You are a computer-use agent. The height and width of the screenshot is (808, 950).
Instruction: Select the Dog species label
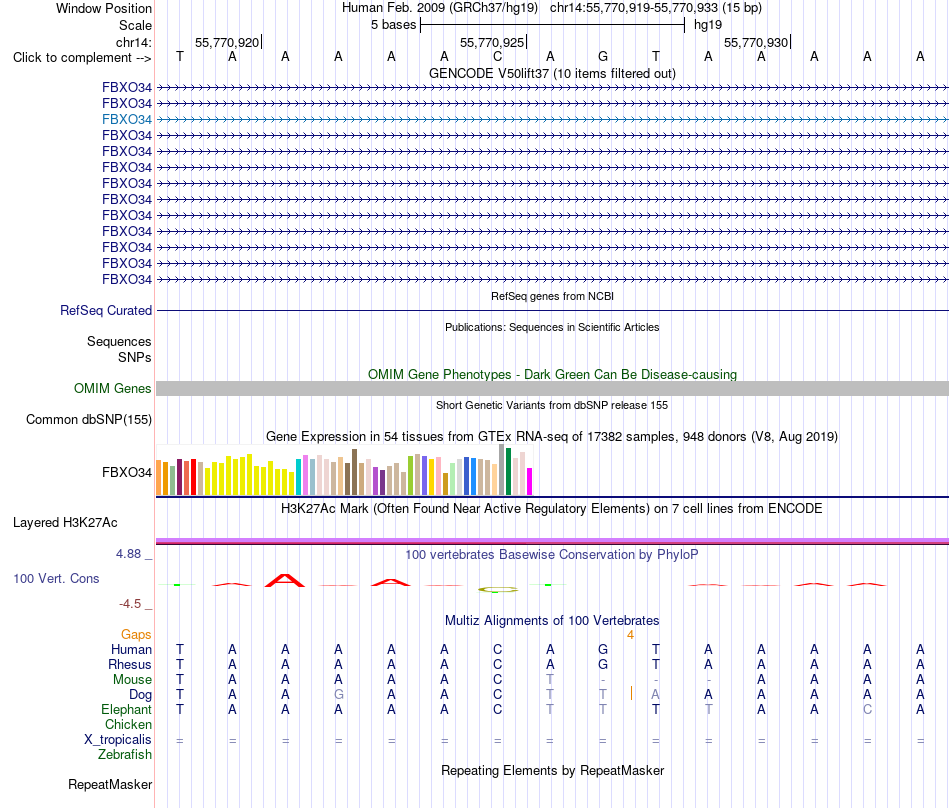coord(140,695)
